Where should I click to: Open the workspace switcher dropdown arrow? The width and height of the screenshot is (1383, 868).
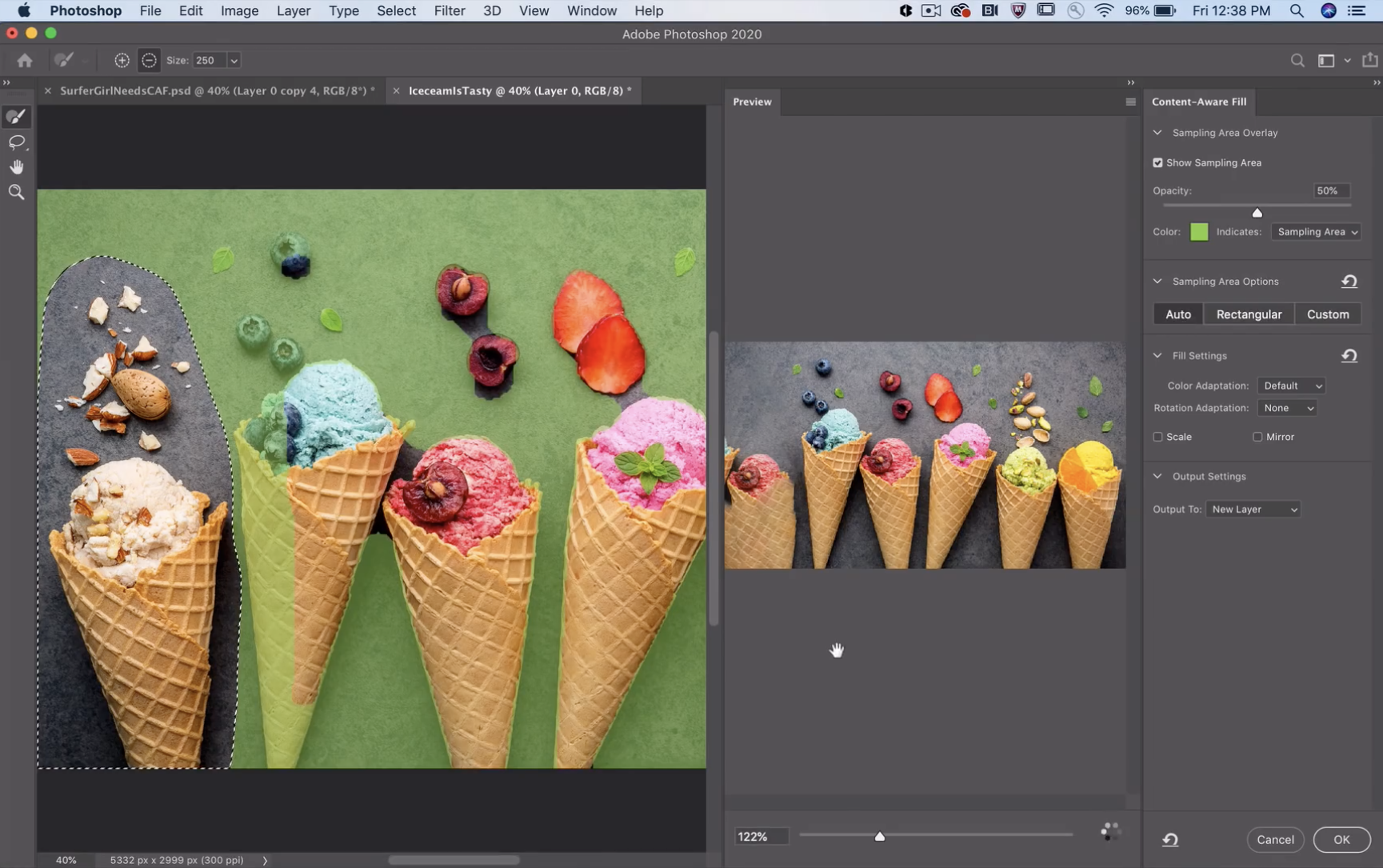pos(1347,61)
